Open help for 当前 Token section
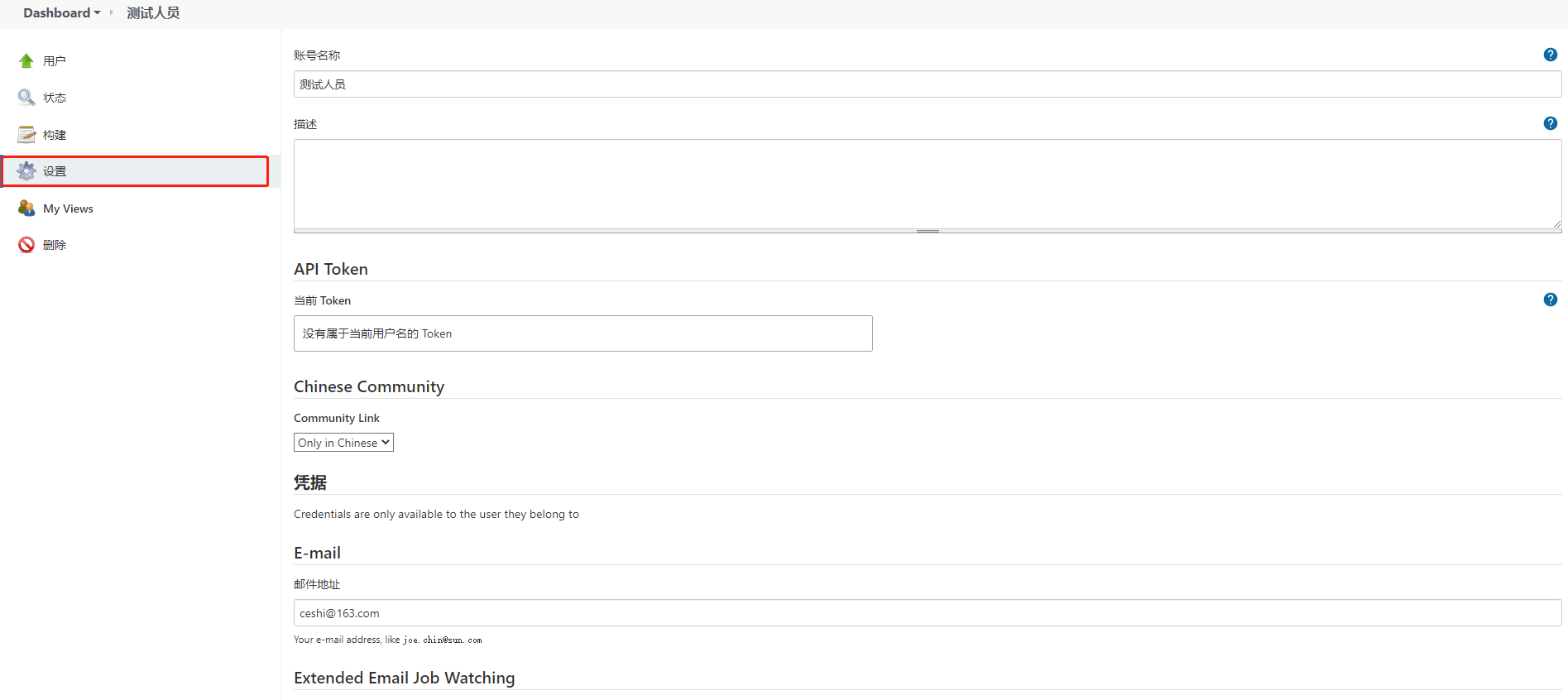The width and height of the screenshot is (1568, 700). click(1550, 300)
